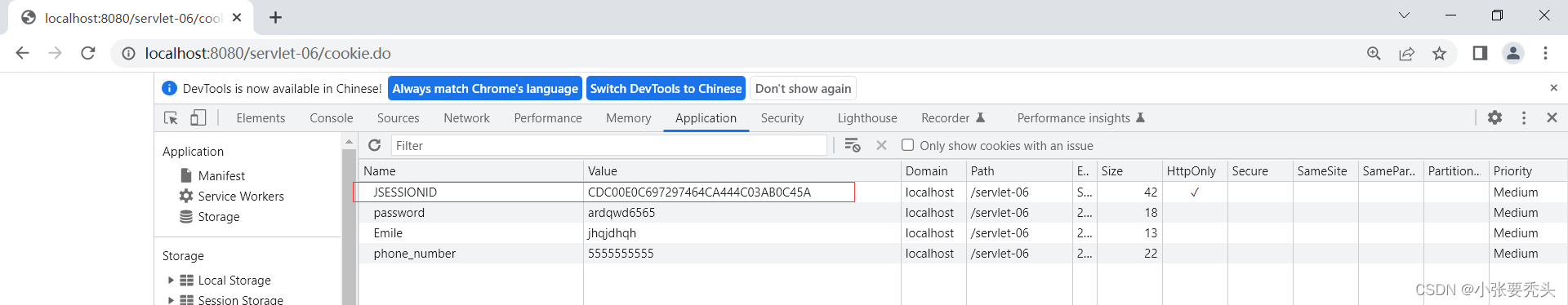Expand the Local Storage tree node

tap(171, 280)
